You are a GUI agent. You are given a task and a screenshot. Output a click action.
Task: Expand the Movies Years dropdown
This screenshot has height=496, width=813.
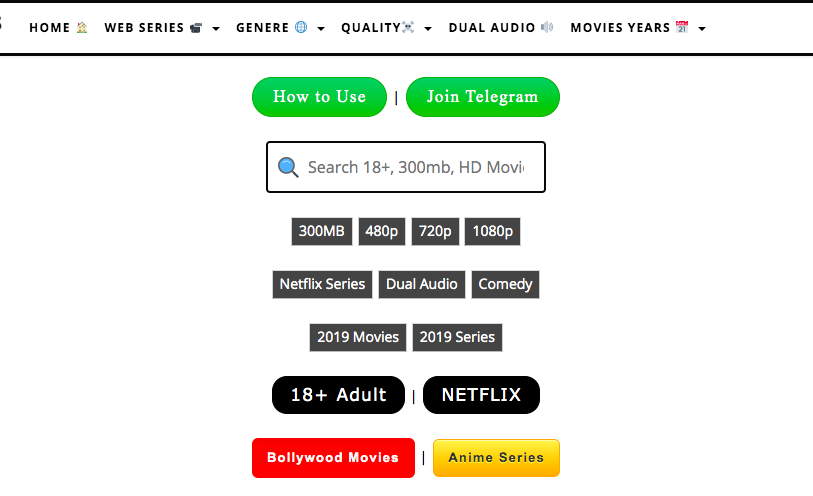[638, 28]
